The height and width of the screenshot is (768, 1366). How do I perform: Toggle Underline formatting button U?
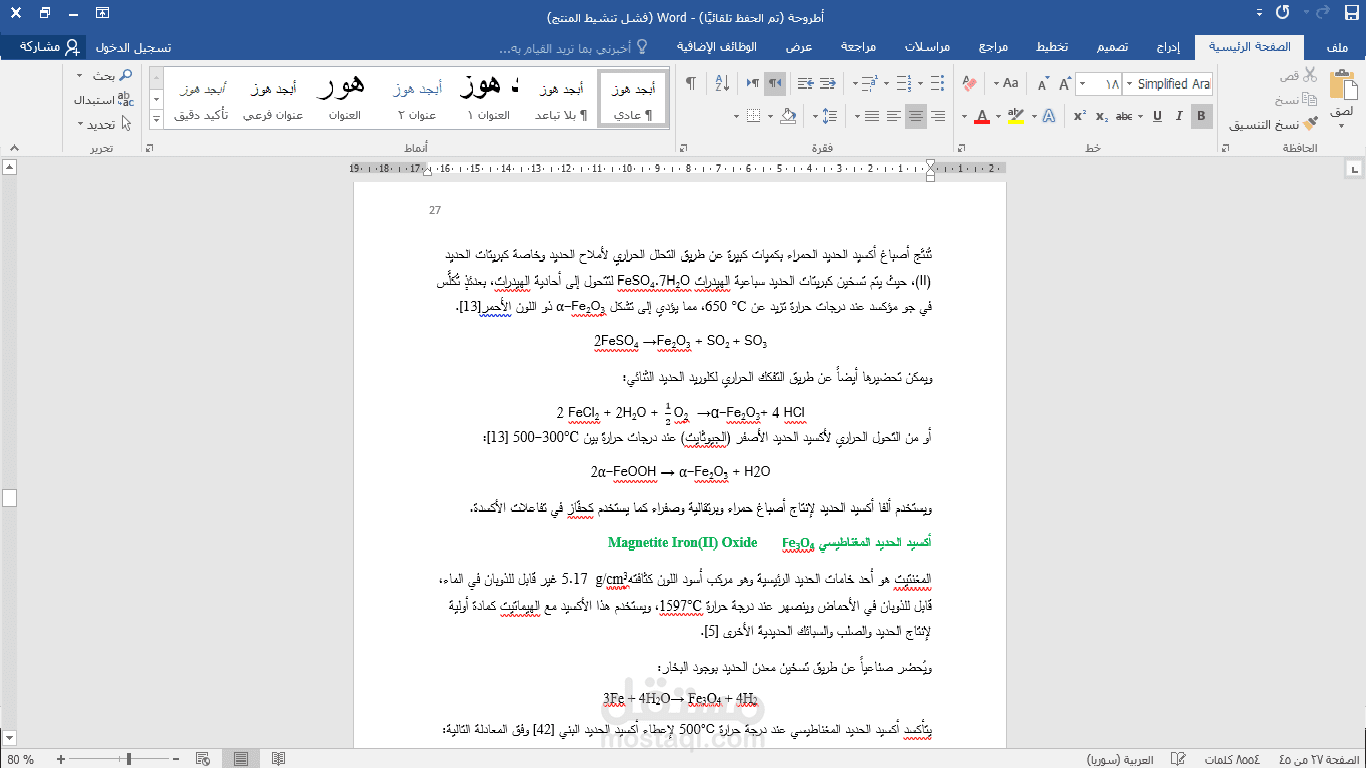(x=1157, y=116)
